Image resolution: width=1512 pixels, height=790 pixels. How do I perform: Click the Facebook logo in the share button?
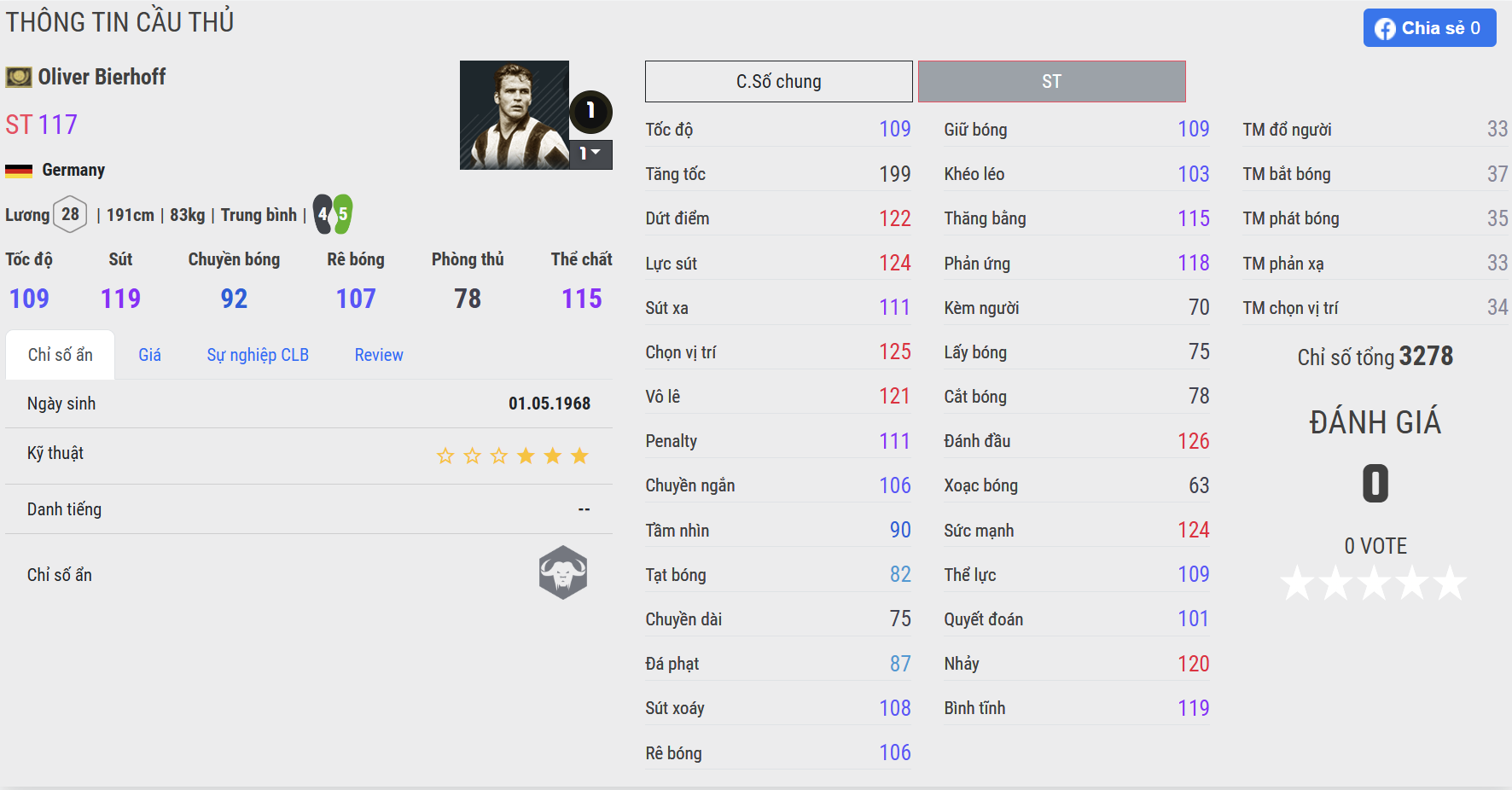pos(1385,29)
